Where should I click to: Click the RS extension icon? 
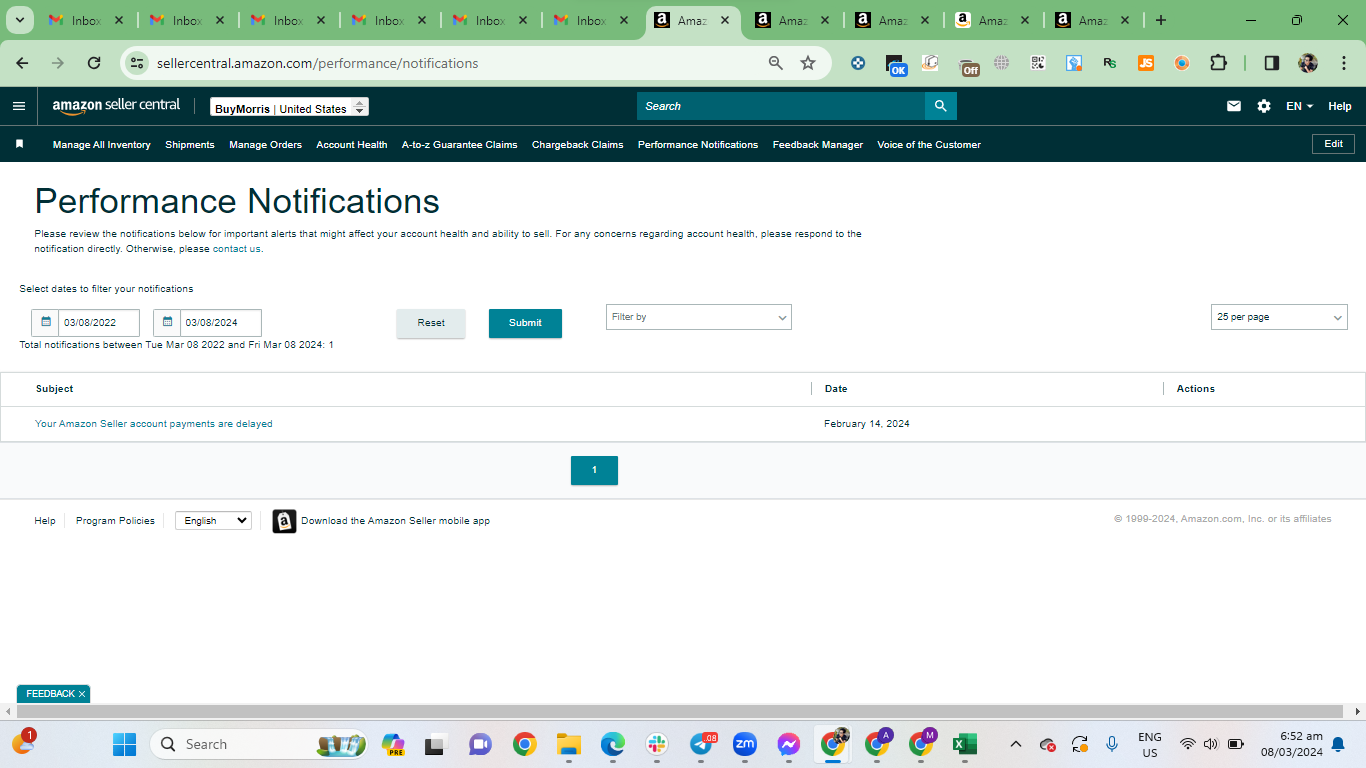pos(1110,63)
